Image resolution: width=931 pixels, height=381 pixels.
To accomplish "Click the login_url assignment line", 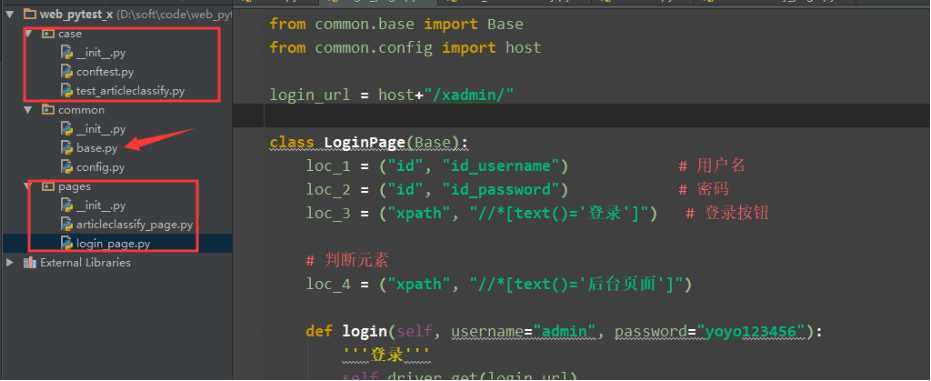I will 391,94.
